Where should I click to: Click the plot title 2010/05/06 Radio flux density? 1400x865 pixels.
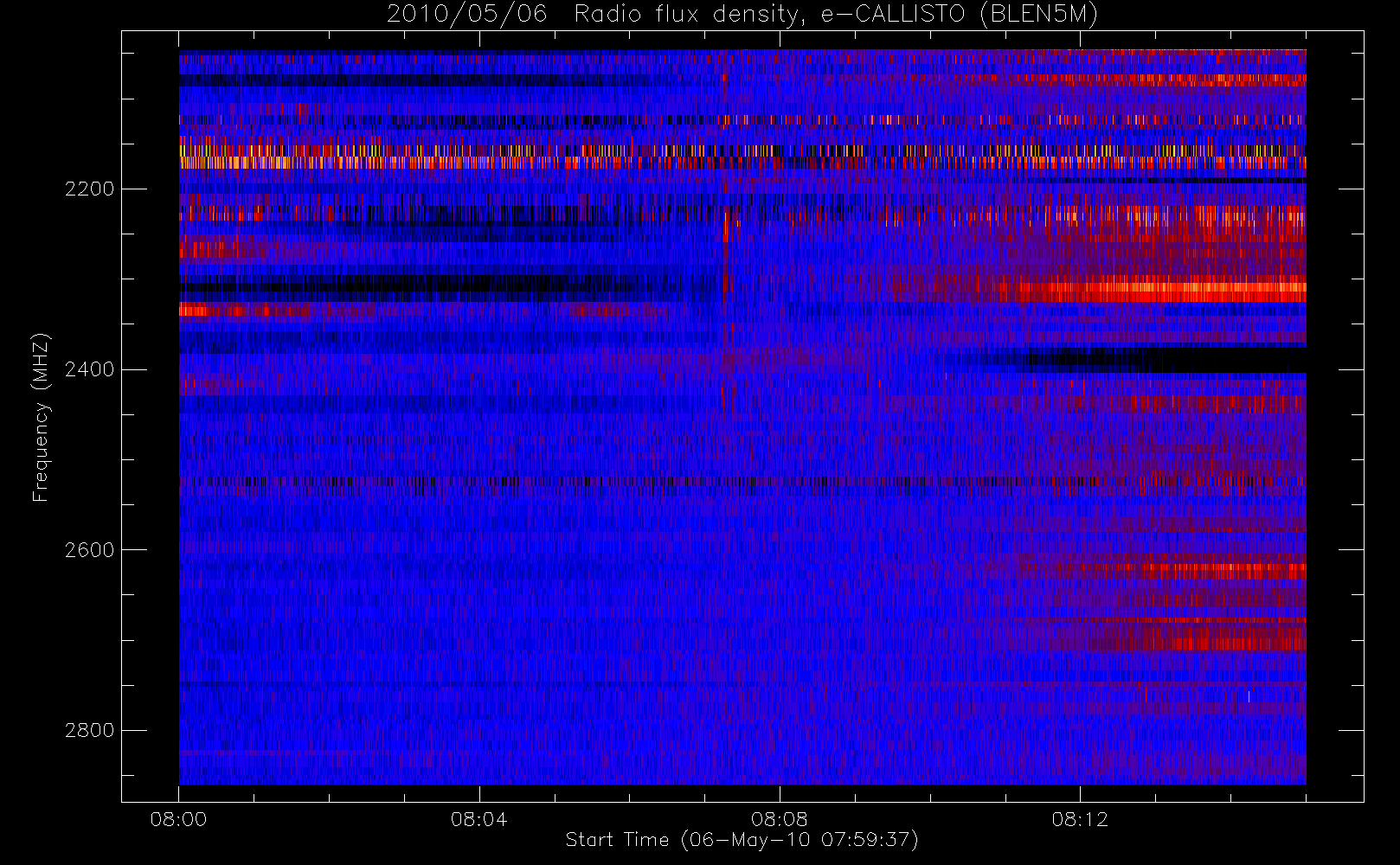coord(742,15)
